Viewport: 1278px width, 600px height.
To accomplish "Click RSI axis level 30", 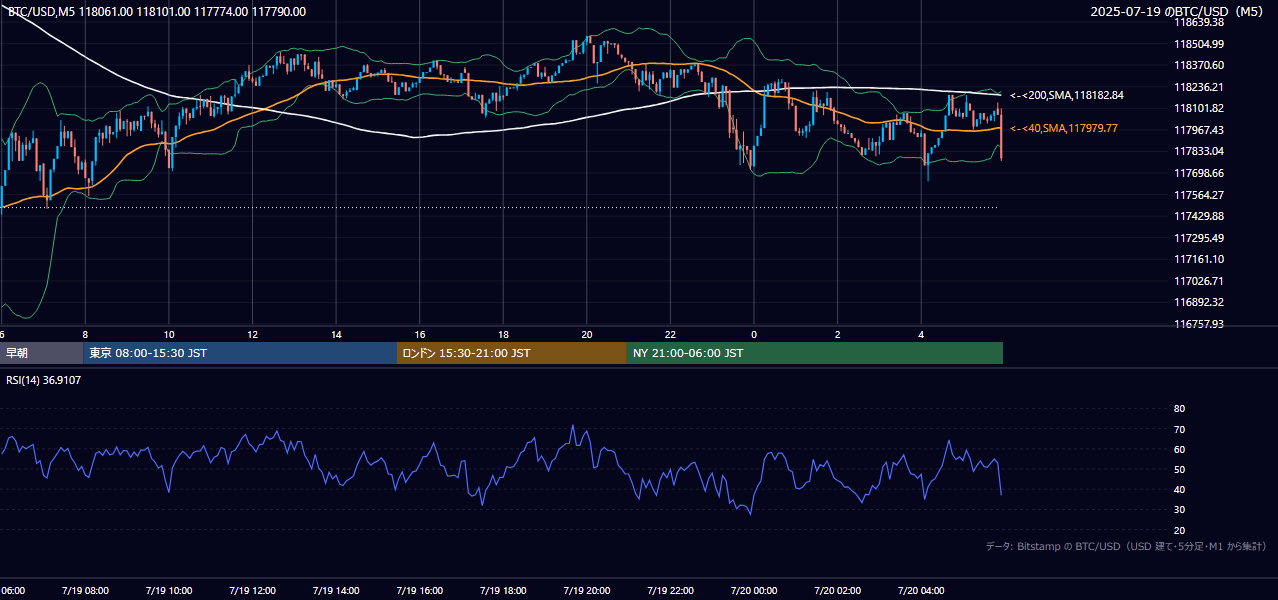I will (x=1179, y=510).
